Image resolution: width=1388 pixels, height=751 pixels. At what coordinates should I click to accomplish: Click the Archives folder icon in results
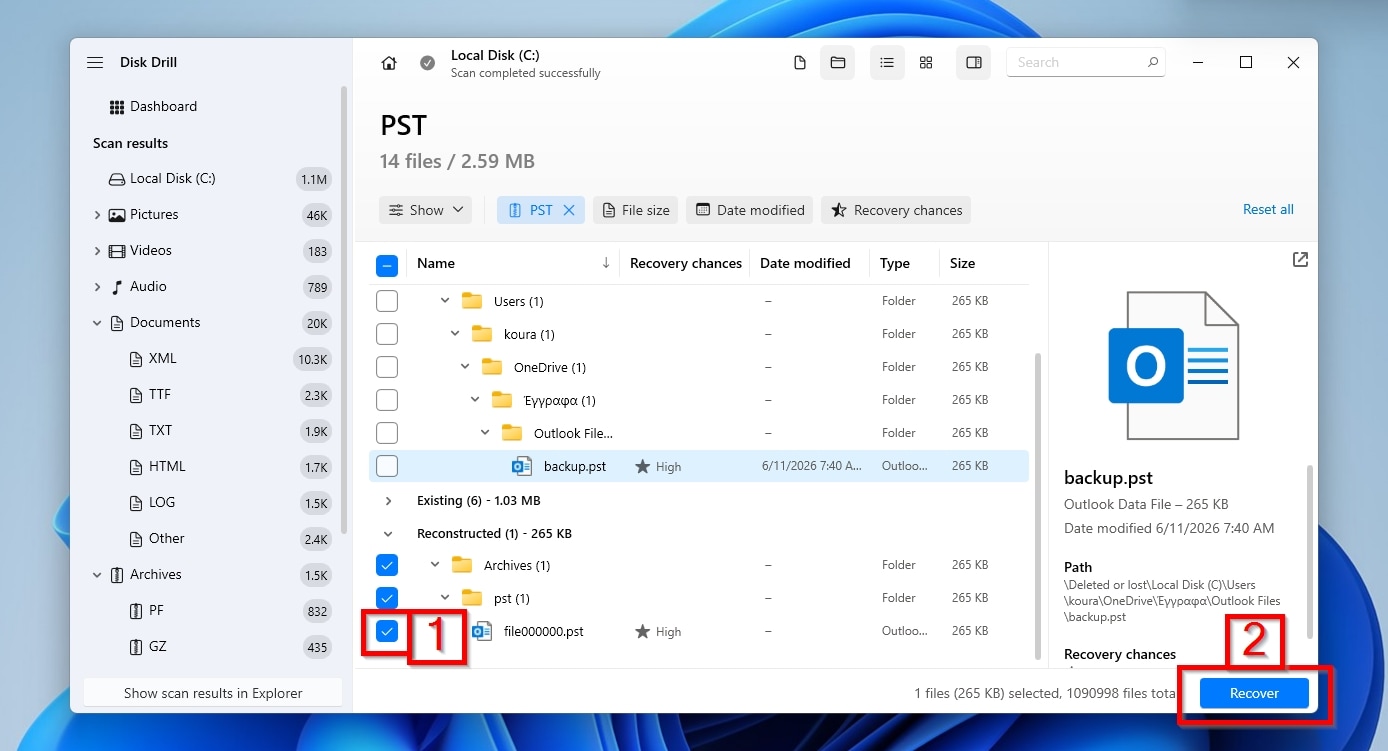pyautogui.click(x=462, y=565)
